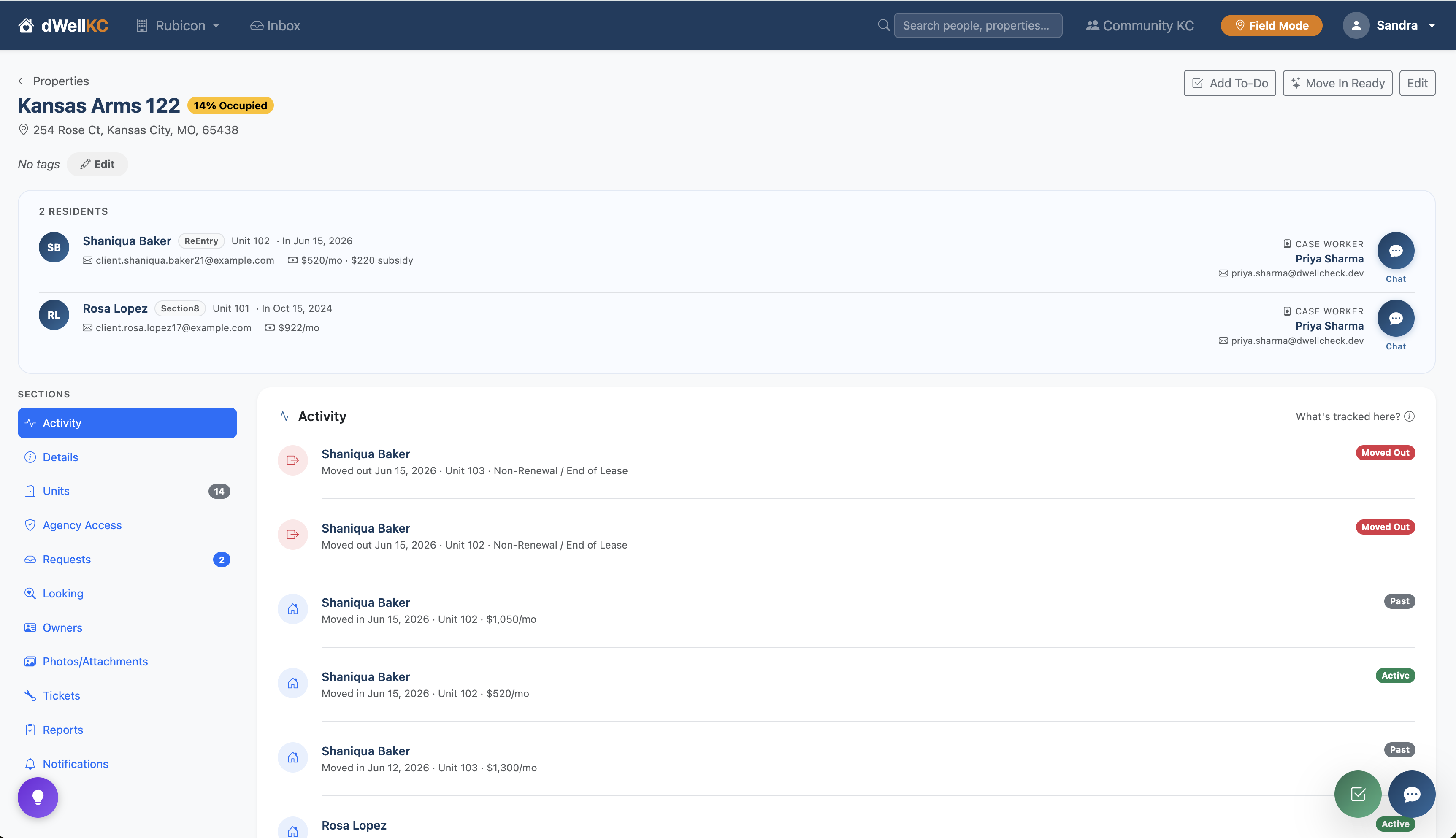Click the RL resident avatar
Image resolution: width=1456 pixels, height=838 pixels.
click(x=54, y=315)
